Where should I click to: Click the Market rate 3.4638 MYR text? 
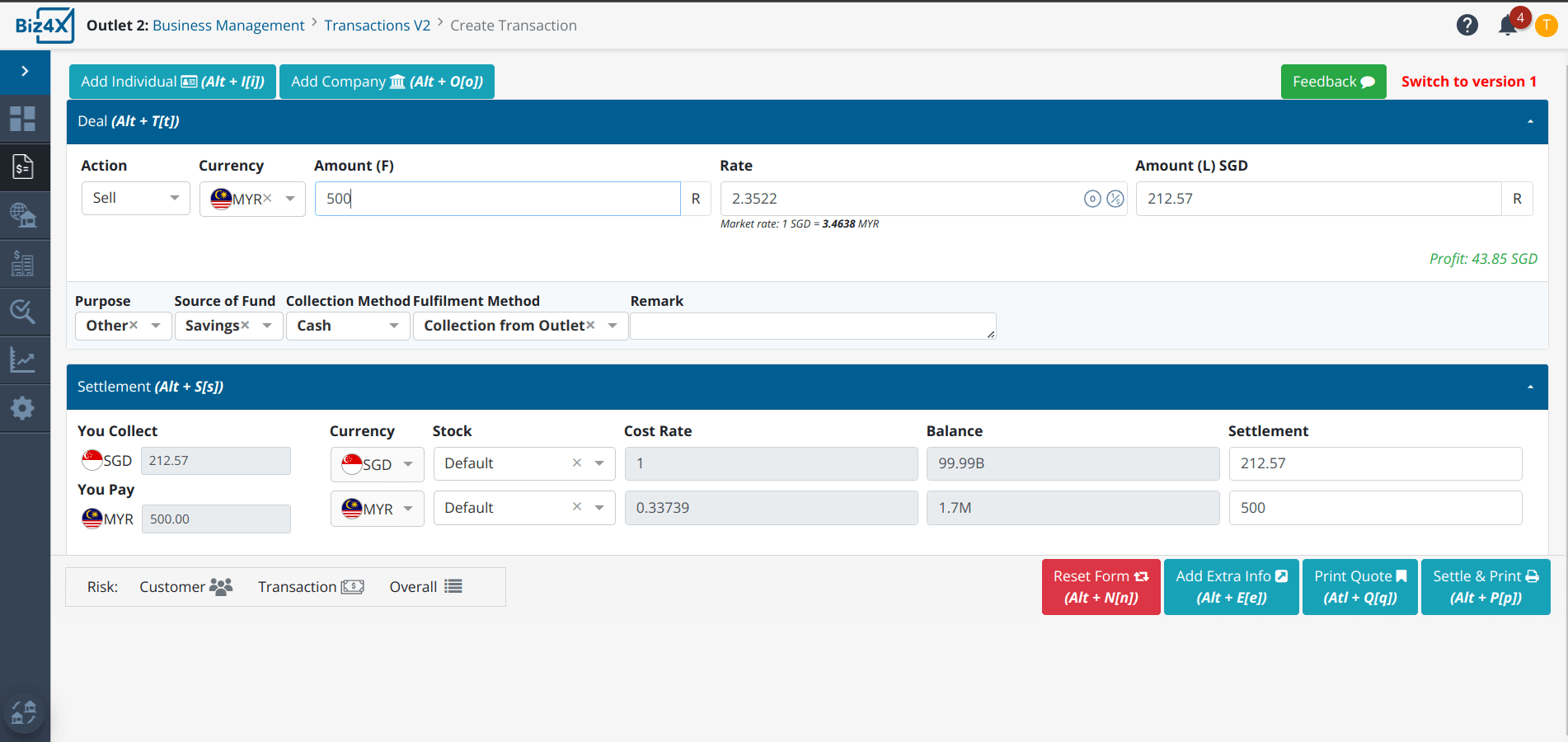pyautogui.click(x=799, y=224)
